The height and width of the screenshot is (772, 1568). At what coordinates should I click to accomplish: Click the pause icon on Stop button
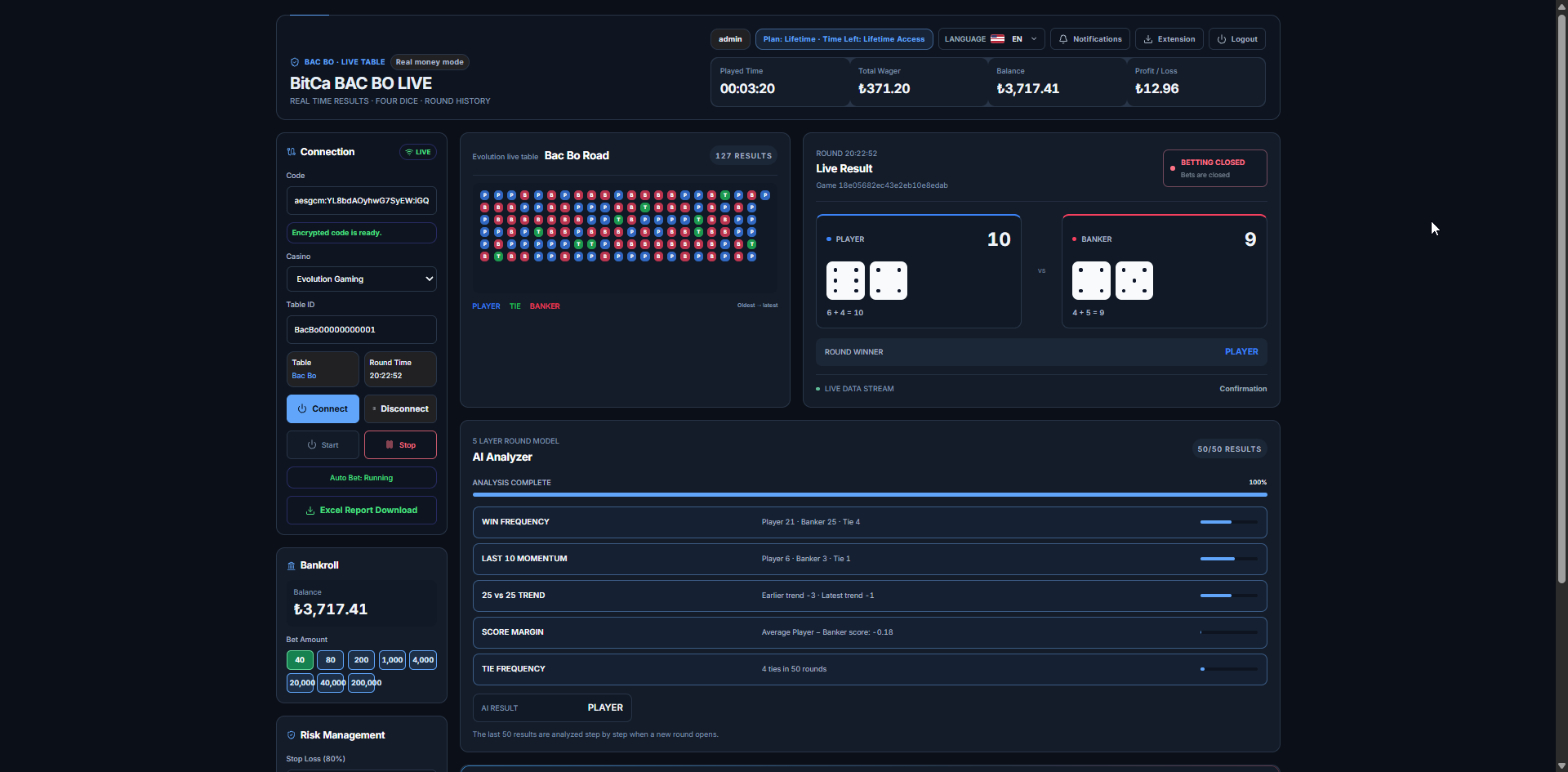(x=390, y=445)
